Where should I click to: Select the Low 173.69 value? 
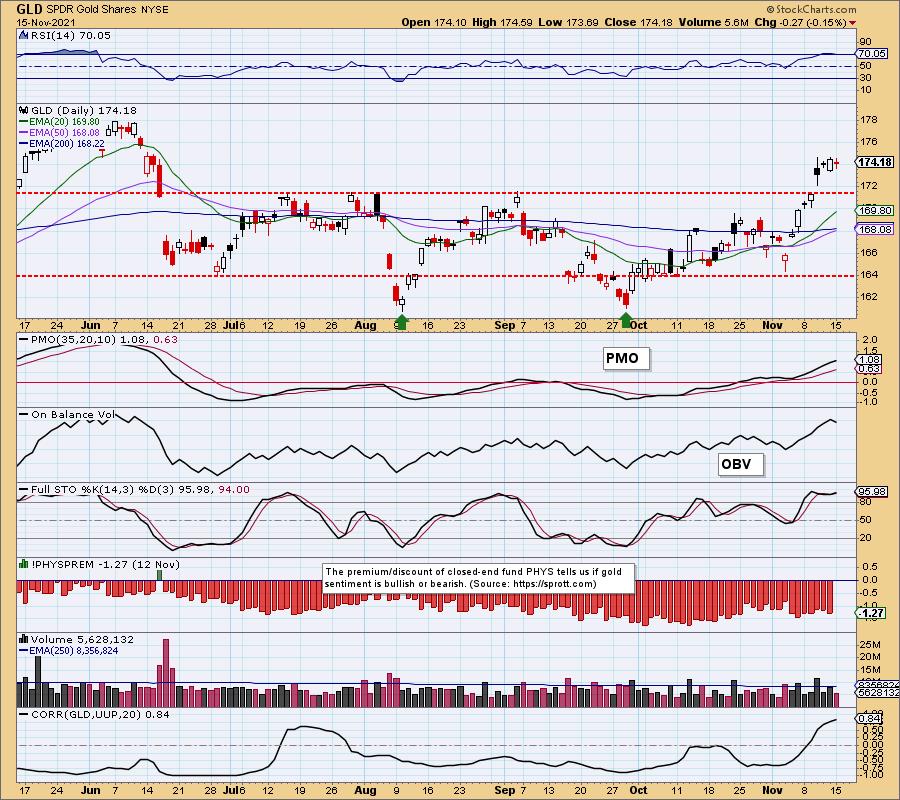click(568, 22)
